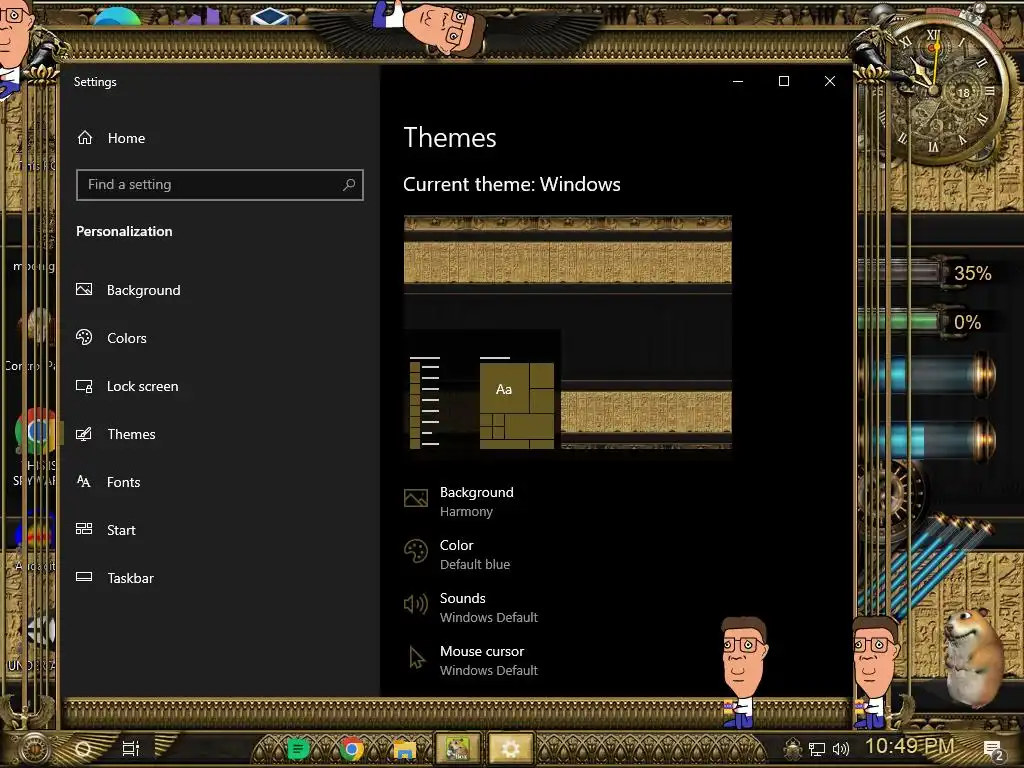Open green chat app on taskbar

click(298, 749)
